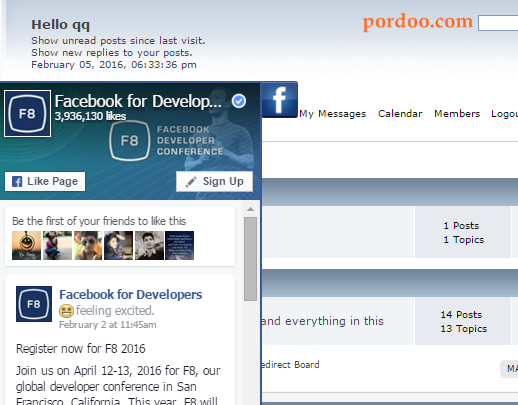The height and width of the screenshot is (405, 518).
Task: Click the Facebook slide-out tab icon
Action: click(279, 100)
